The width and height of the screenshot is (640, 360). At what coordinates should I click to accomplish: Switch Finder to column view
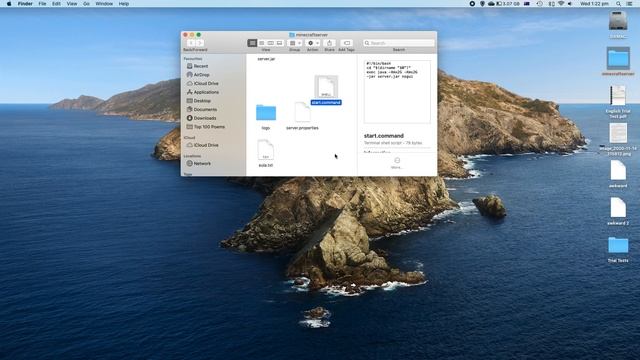[270, 43]
